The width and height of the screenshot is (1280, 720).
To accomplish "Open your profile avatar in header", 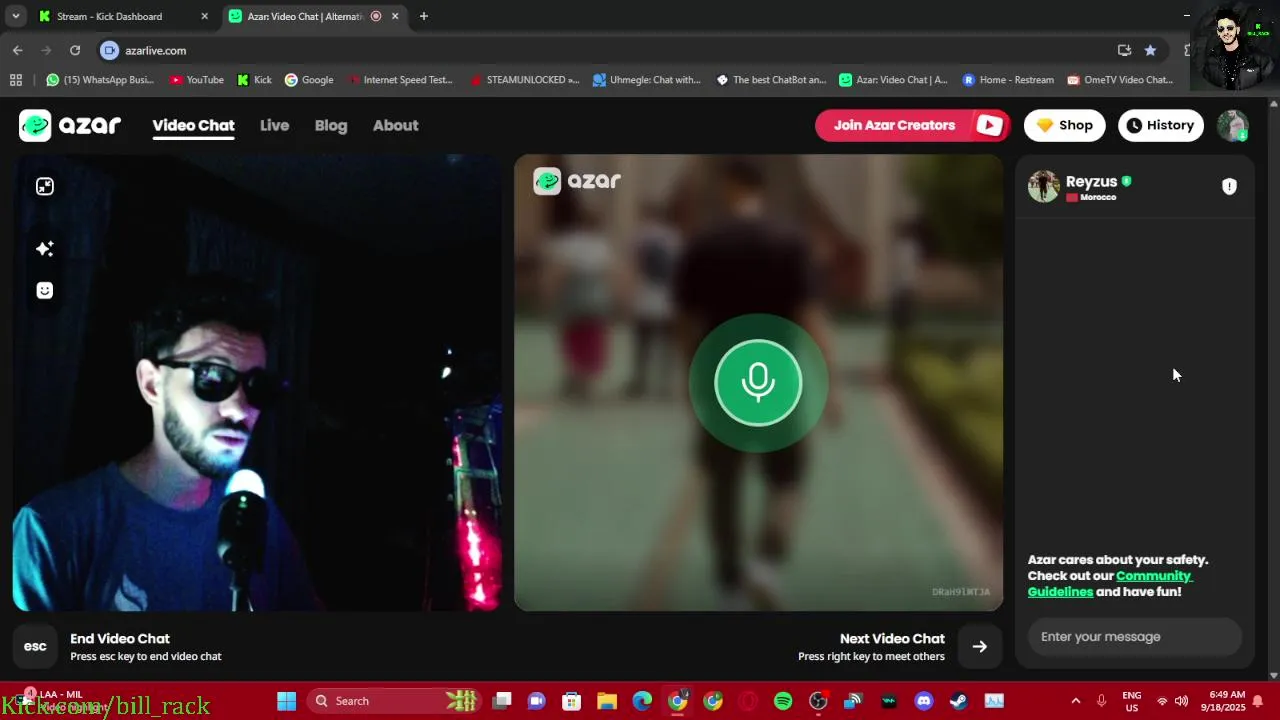I will pos(1232,125).
